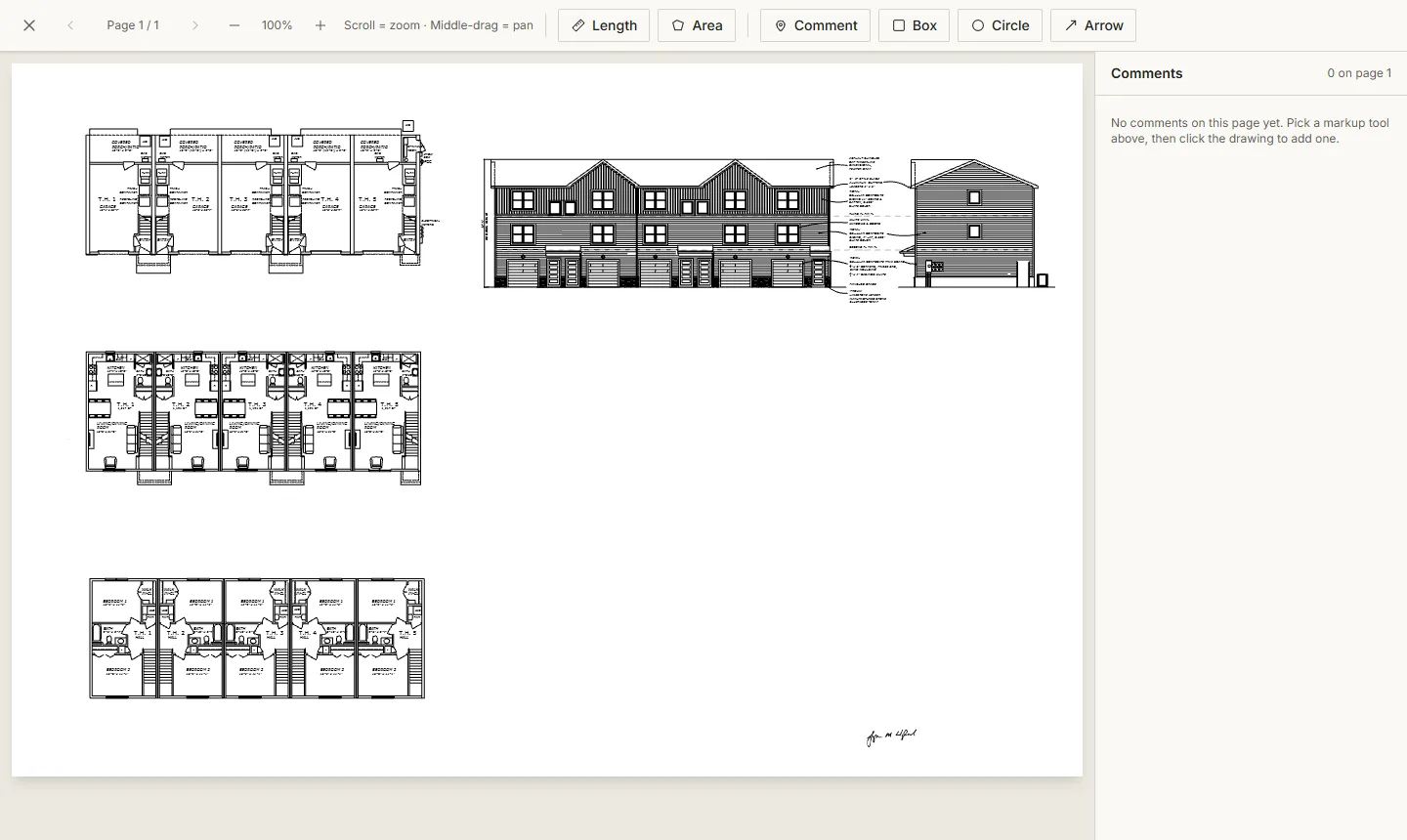Activate the Comment markup tool

click(x=816, y=25)
